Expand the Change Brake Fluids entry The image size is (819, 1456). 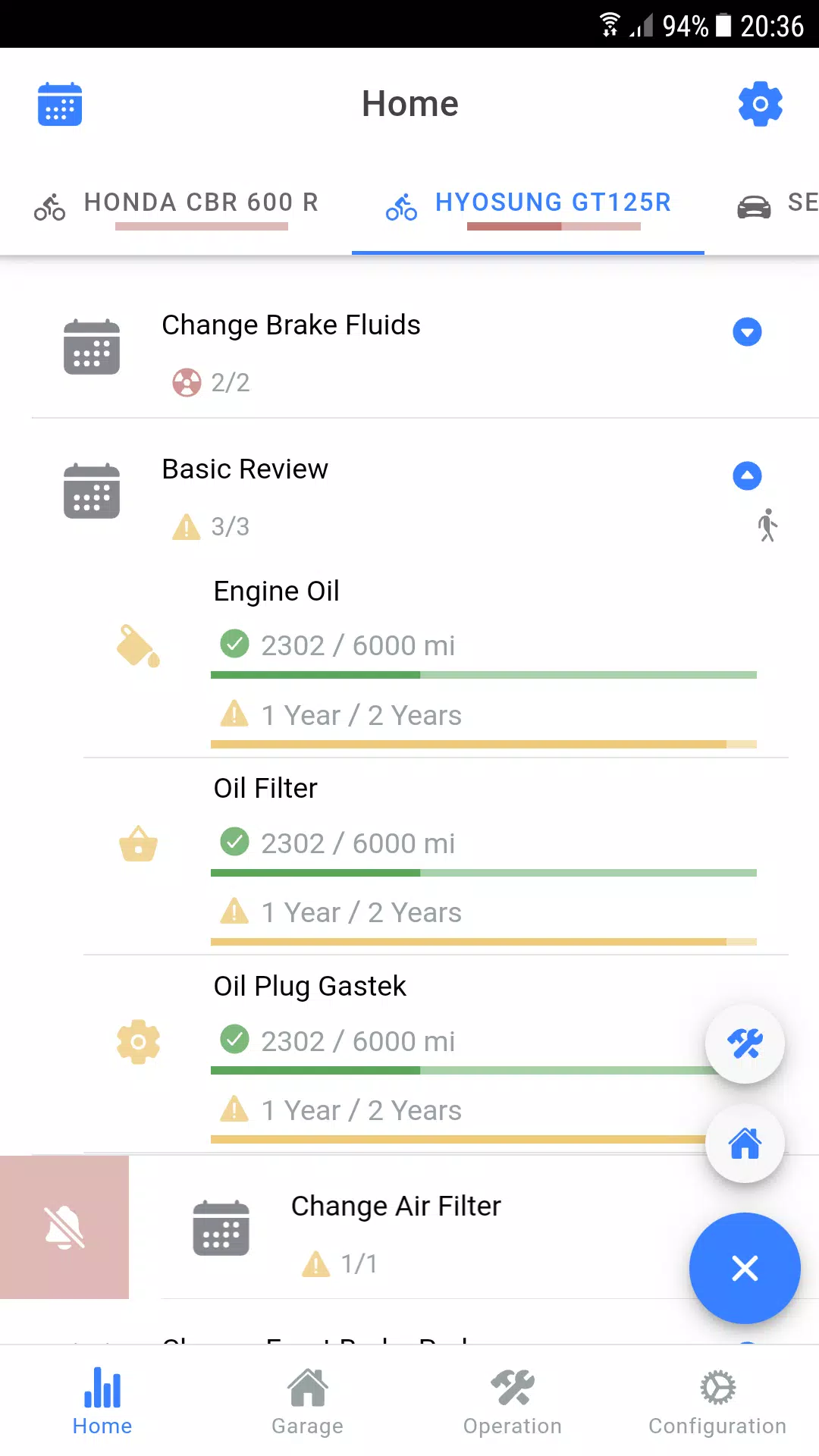pos(747,331)
